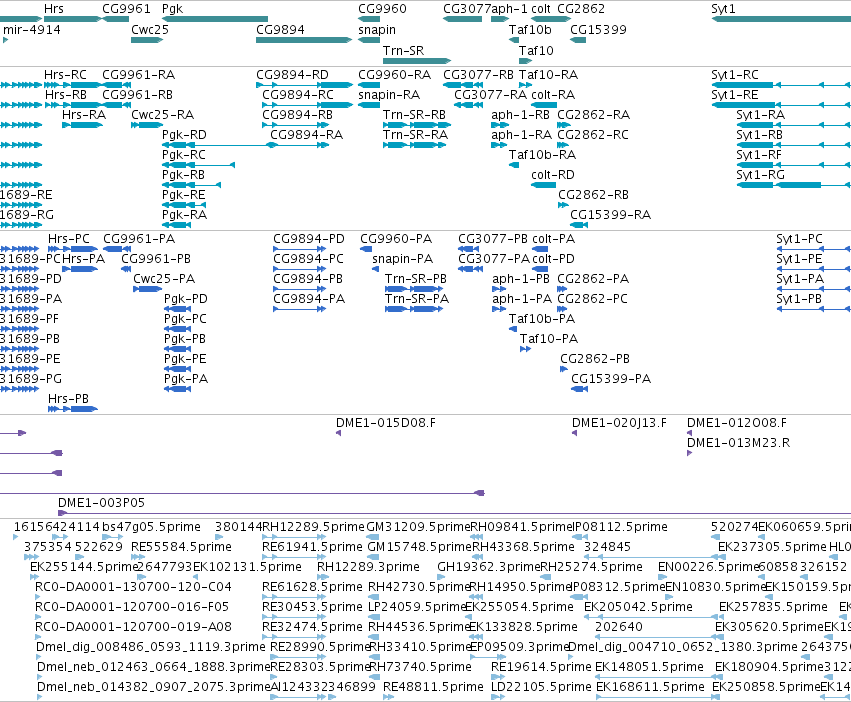
Task: Select transcript Syt1-RG
Action: 793,185
